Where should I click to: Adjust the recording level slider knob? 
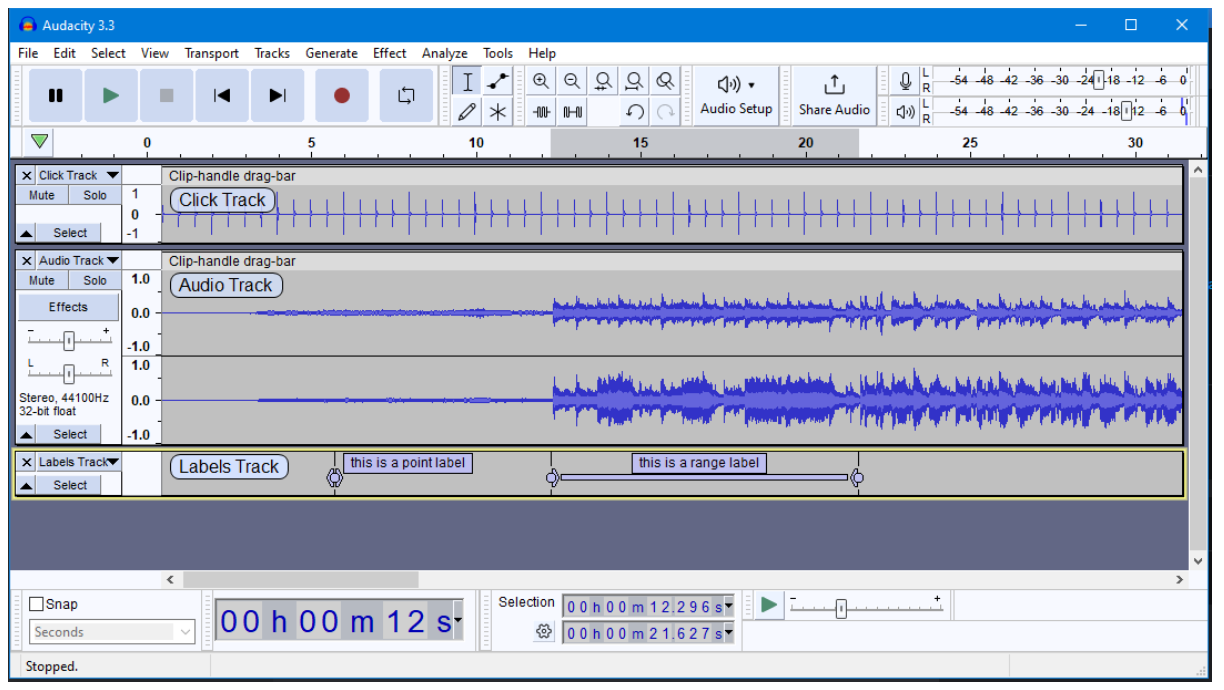coord(1098,81)
